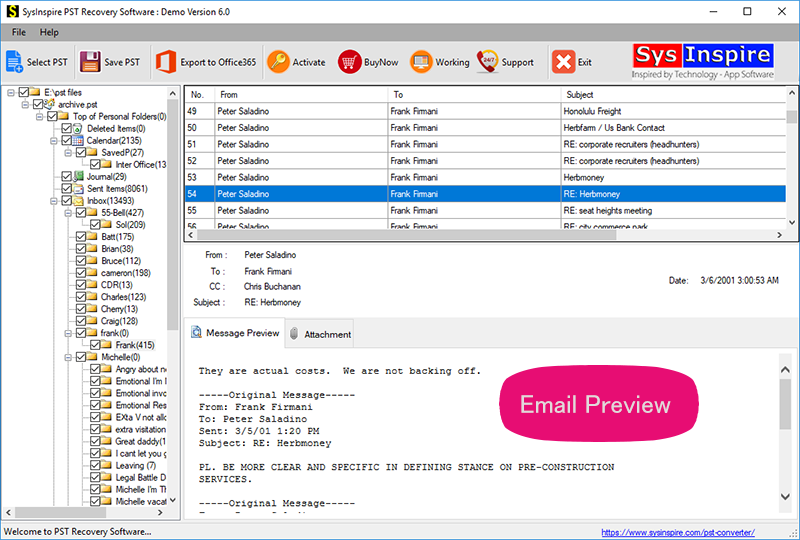Collapse the Michelle(0) node
800x540 pixels.
68,357
